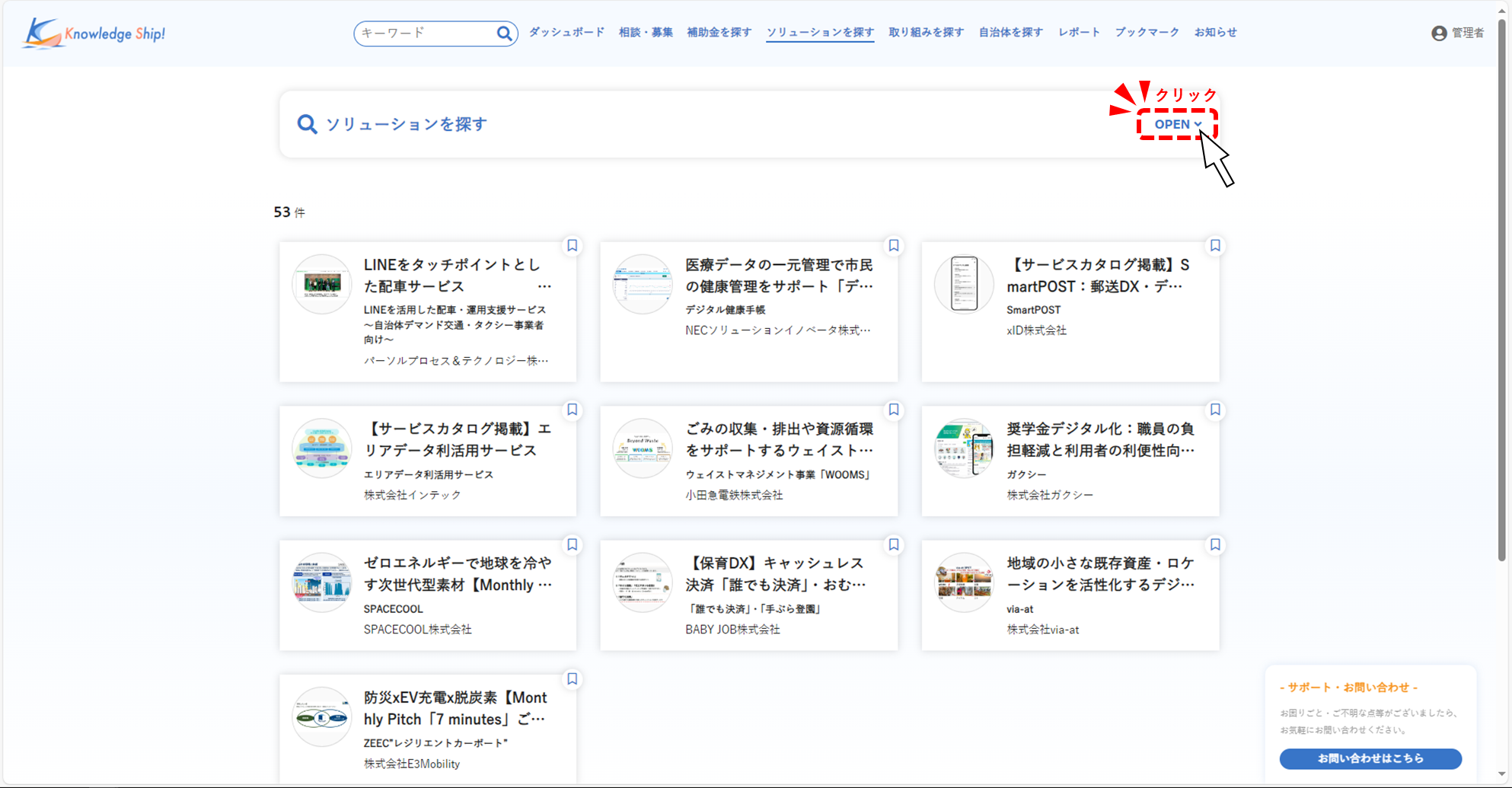The width and height of the screenshot is (1512, 788).
Task: Bookmark the 奨学金デジタル化 ガクシー card
Action: click(x=1215, y=410)
